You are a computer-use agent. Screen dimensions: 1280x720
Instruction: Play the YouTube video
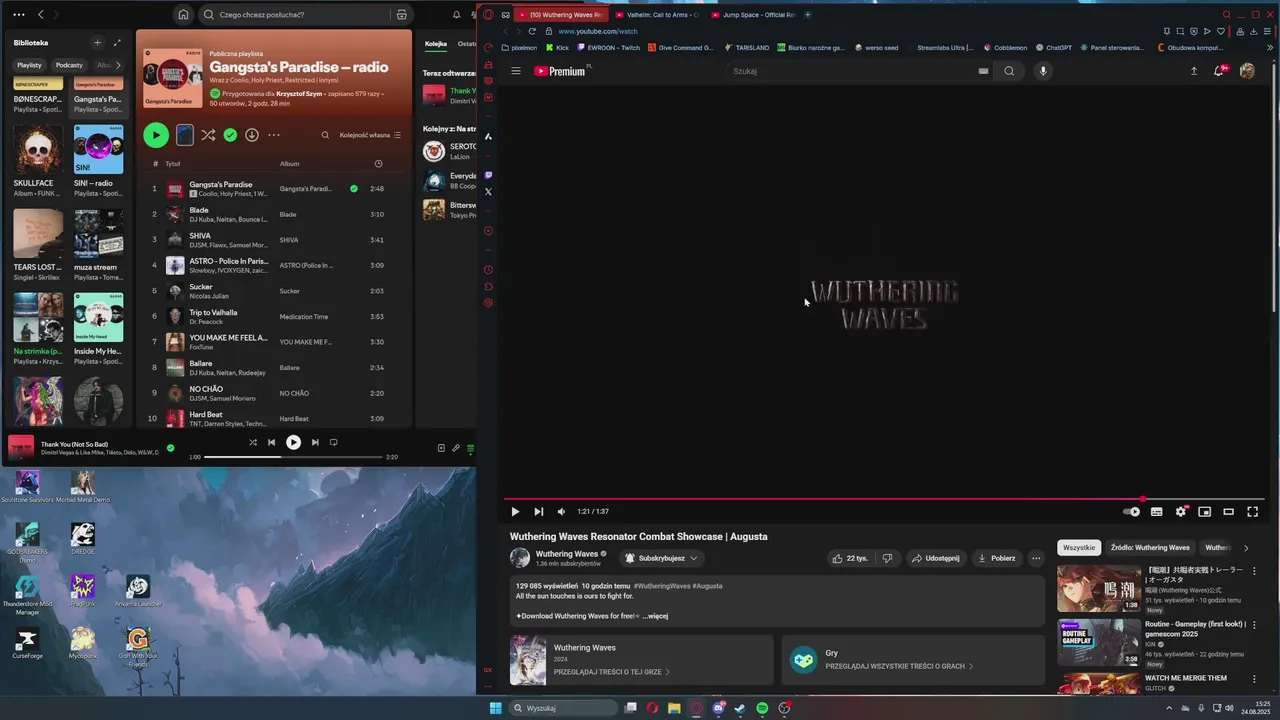[x=515, y=511]
